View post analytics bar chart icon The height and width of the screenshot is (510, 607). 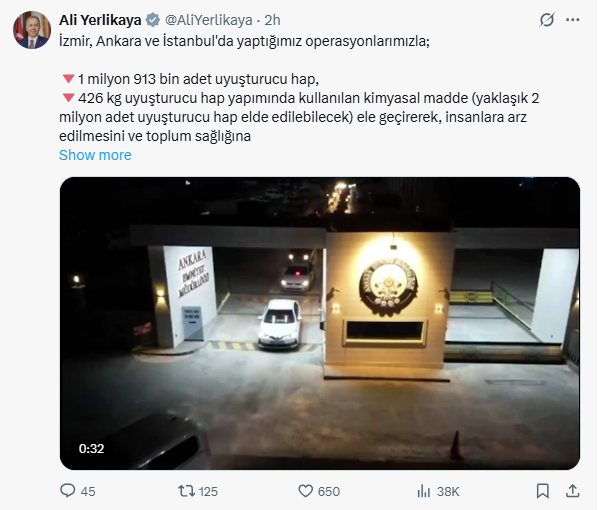[x=424, y=491]
